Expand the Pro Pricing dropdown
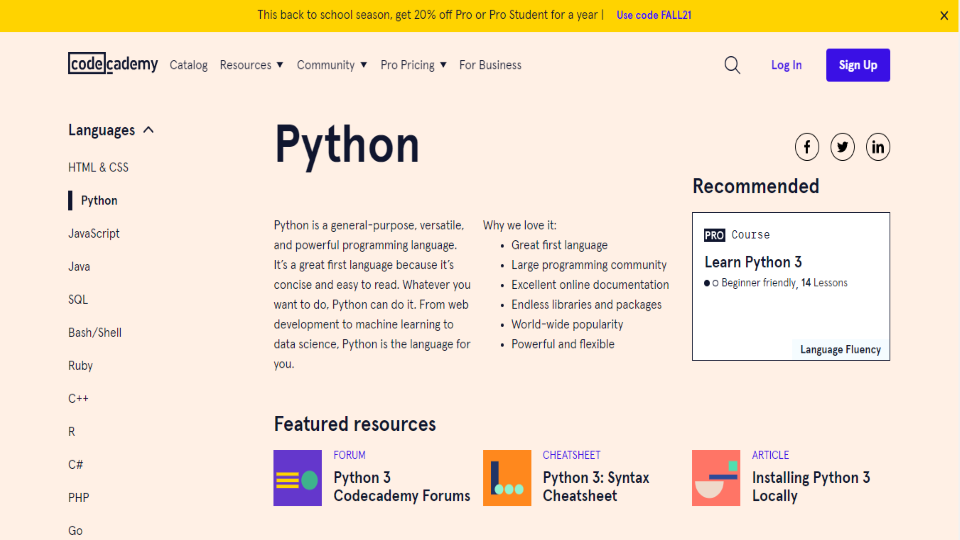The height and width of the screenshot is (540, 960). pos(413,65)
